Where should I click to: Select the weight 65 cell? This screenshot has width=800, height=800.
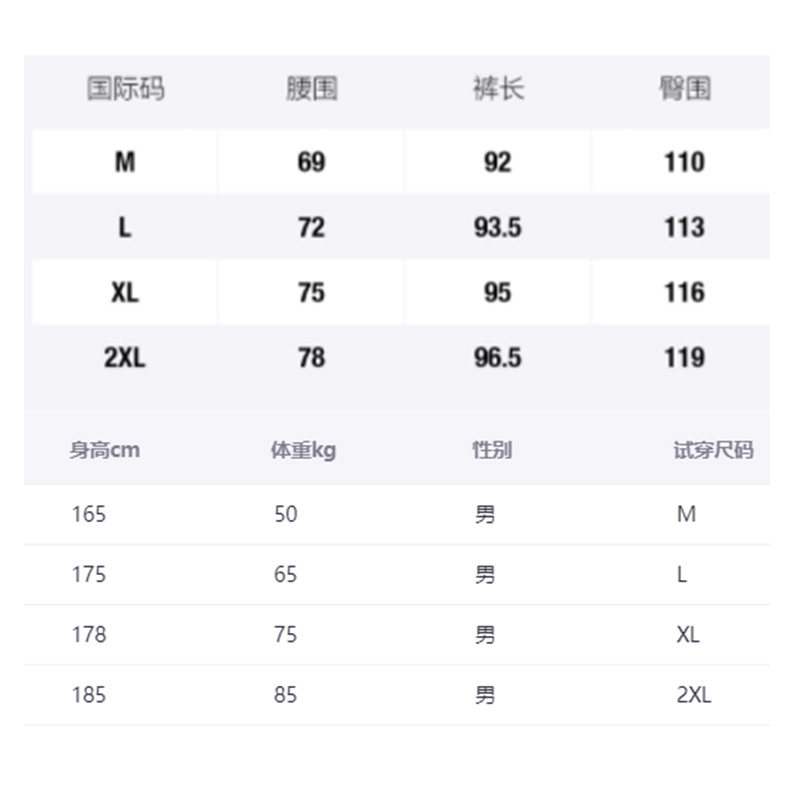pos(286,575)
